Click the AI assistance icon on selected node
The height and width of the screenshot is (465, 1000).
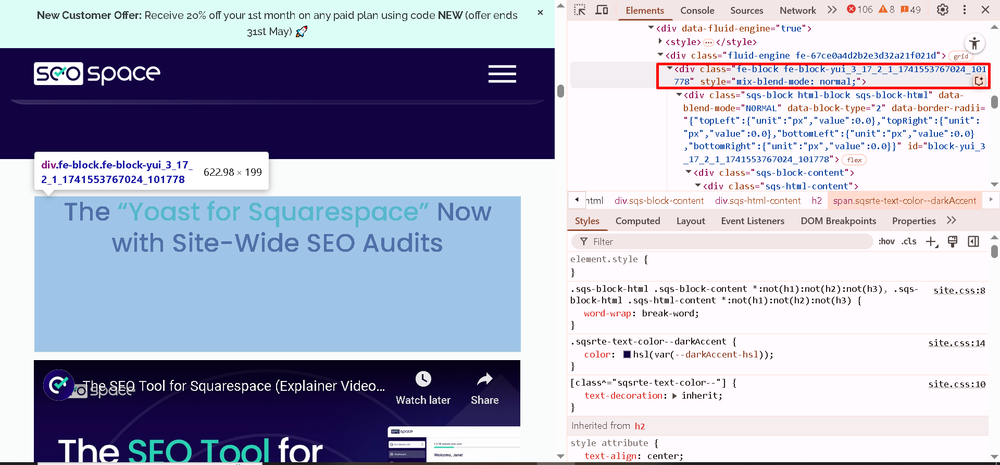979,81
